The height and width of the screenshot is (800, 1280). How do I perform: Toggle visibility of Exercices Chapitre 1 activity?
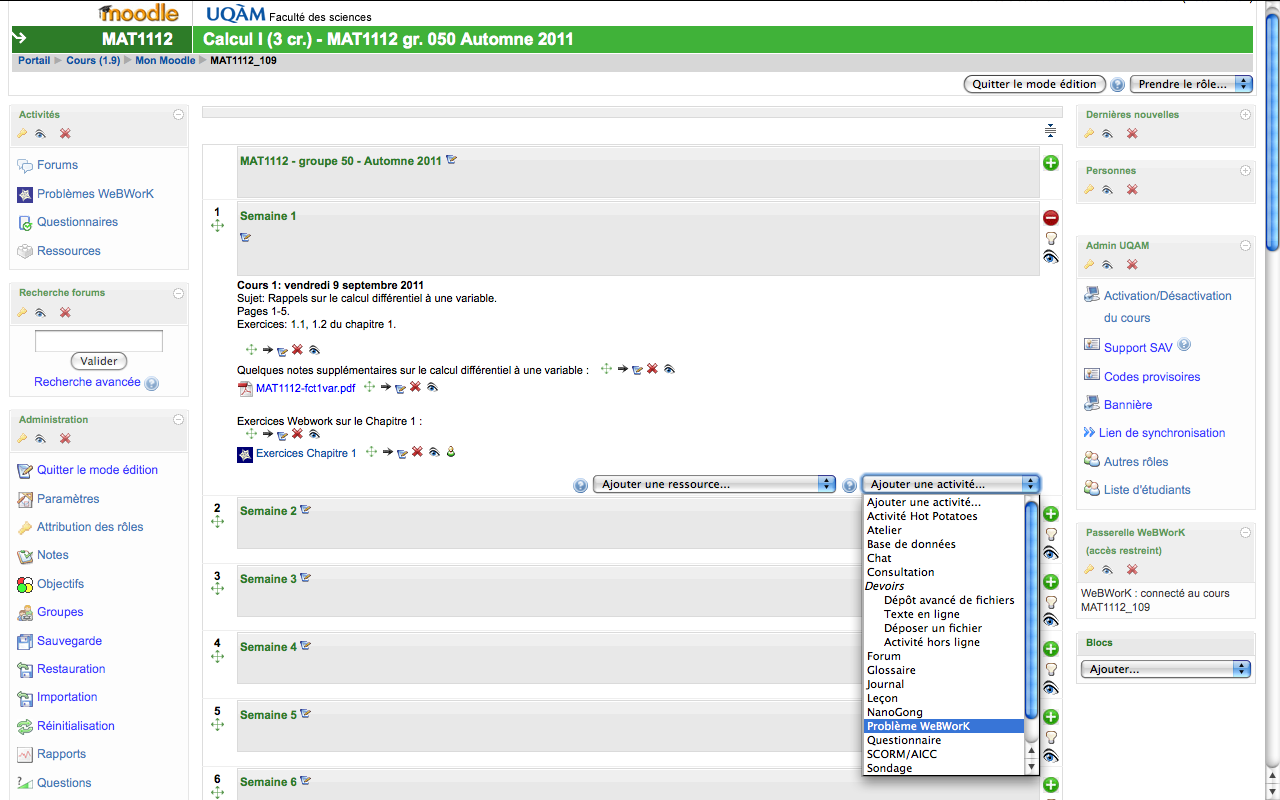[434, 453]
